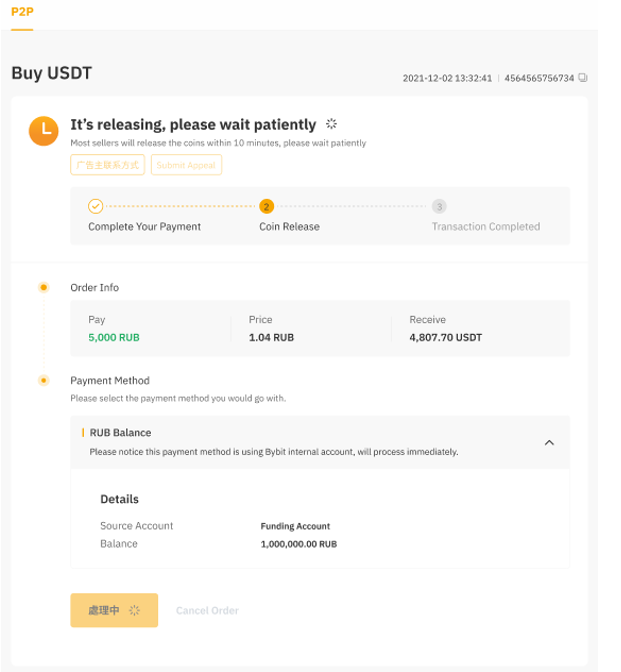
Task: Click the Payment Method timeline dot
Action: click(x=43, y=381)
